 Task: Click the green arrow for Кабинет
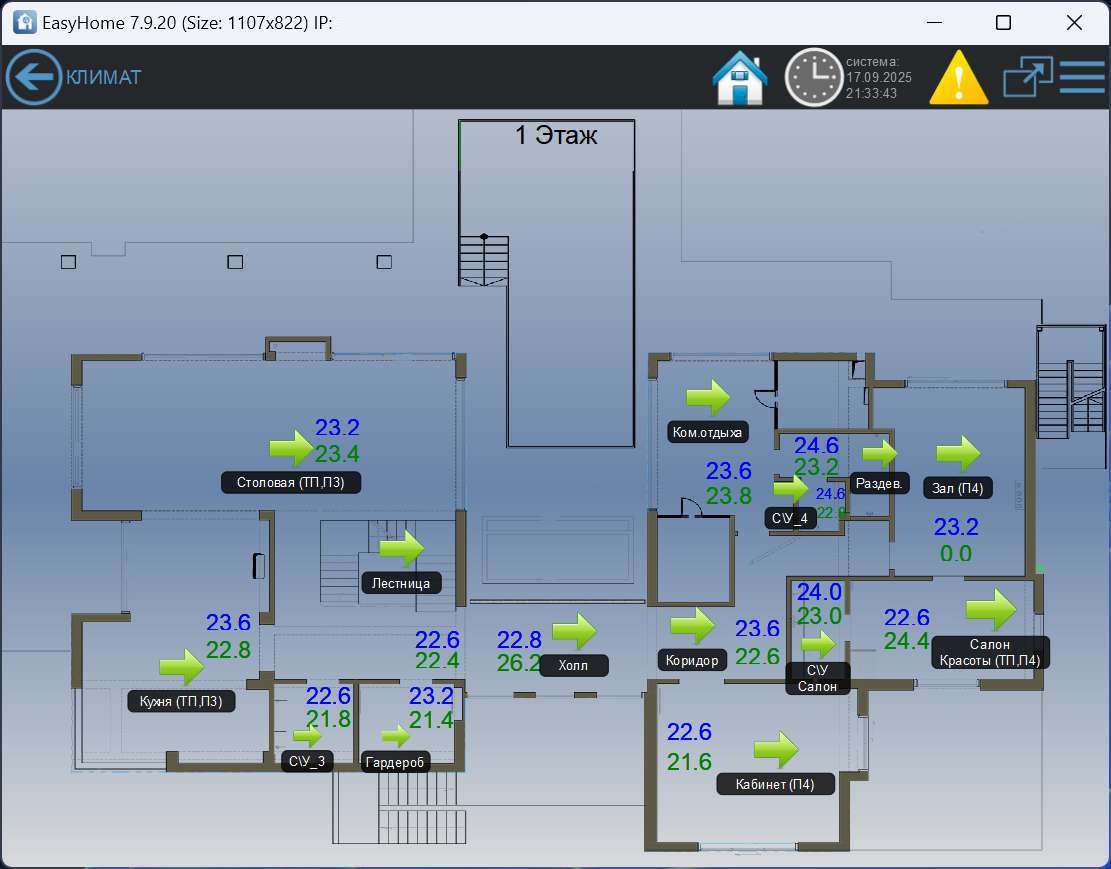pos(775,749)
